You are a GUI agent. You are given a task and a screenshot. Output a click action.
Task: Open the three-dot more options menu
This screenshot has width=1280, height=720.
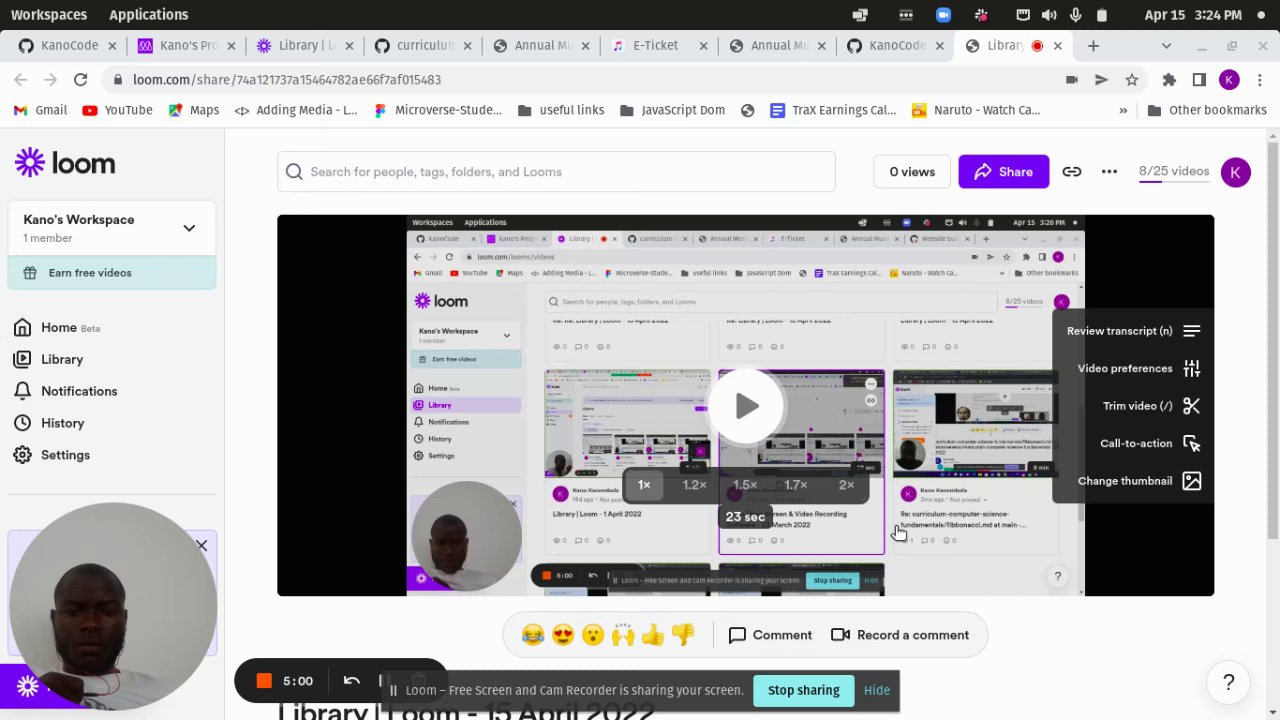[x=1109, y=172]
